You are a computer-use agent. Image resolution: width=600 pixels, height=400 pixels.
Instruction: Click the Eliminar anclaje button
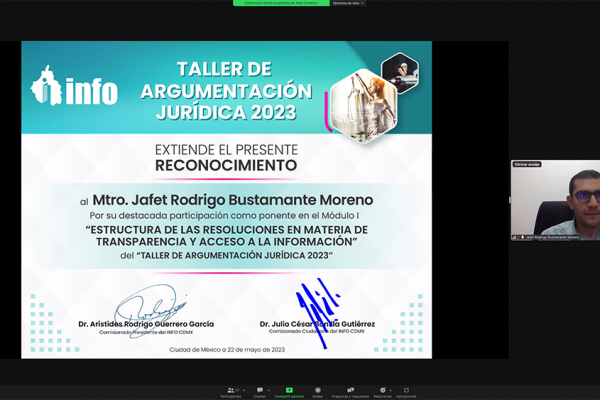tap(527, 164)
